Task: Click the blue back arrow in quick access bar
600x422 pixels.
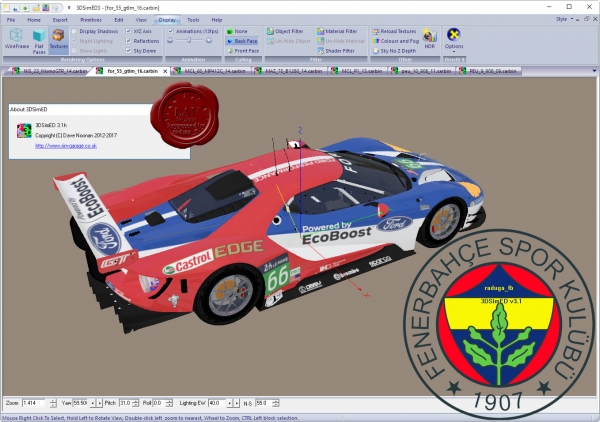Action: point(16,8)
